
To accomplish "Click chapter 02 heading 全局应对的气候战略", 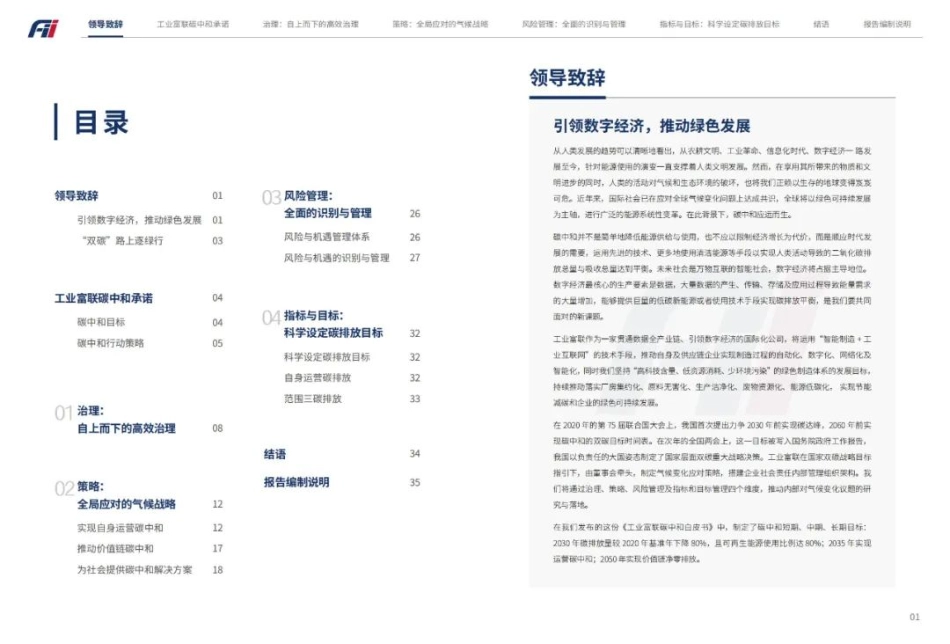I will (126, 504).
